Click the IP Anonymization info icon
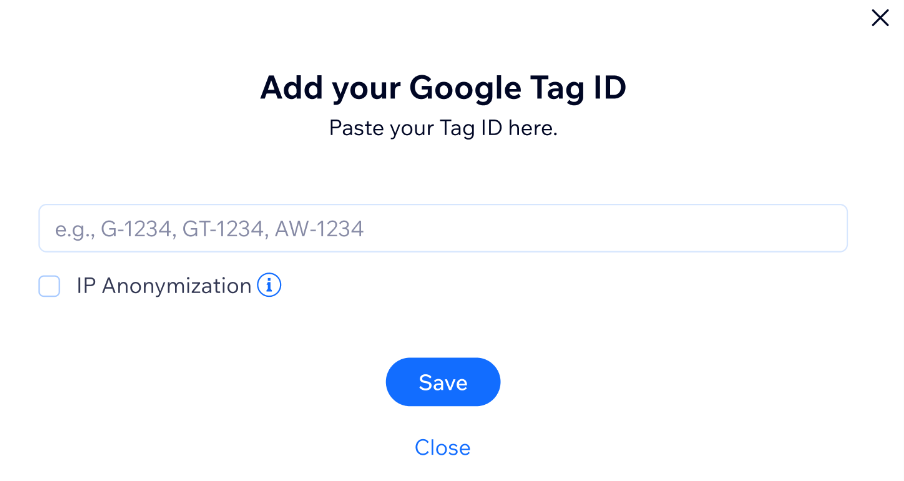This screenshot has height=481, width=904. click(269, 285)
